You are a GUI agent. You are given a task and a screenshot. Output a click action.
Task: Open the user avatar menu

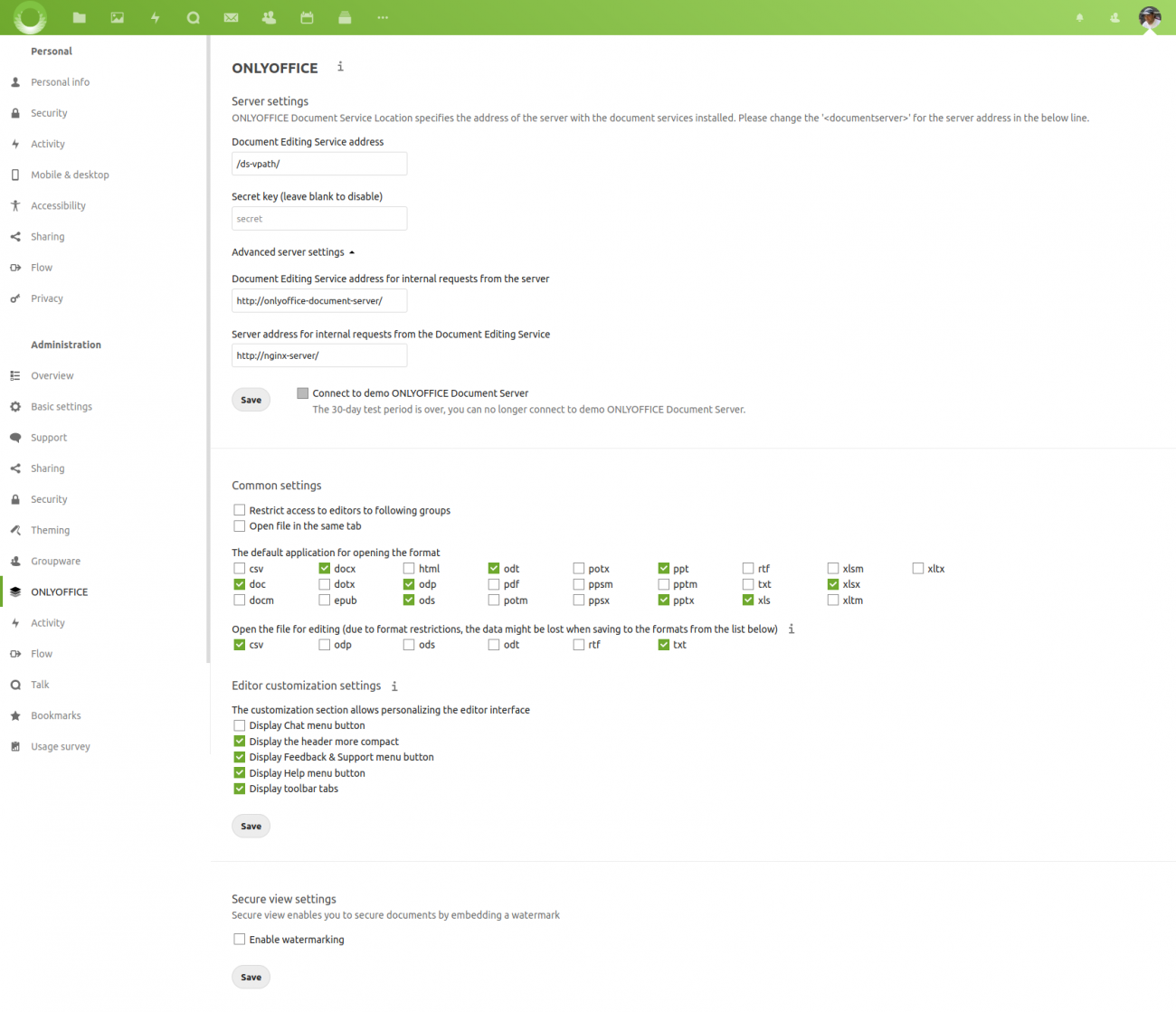pos(1150,17)
